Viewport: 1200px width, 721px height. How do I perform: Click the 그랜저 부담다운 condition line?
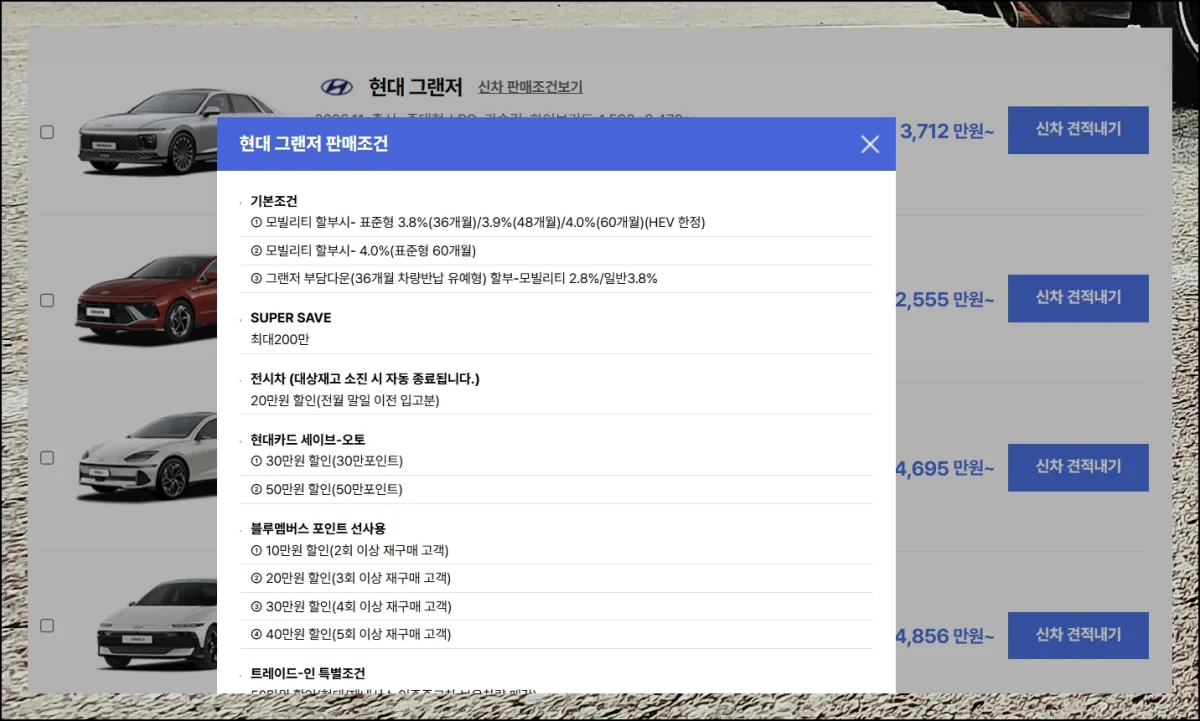coord(454,278)
